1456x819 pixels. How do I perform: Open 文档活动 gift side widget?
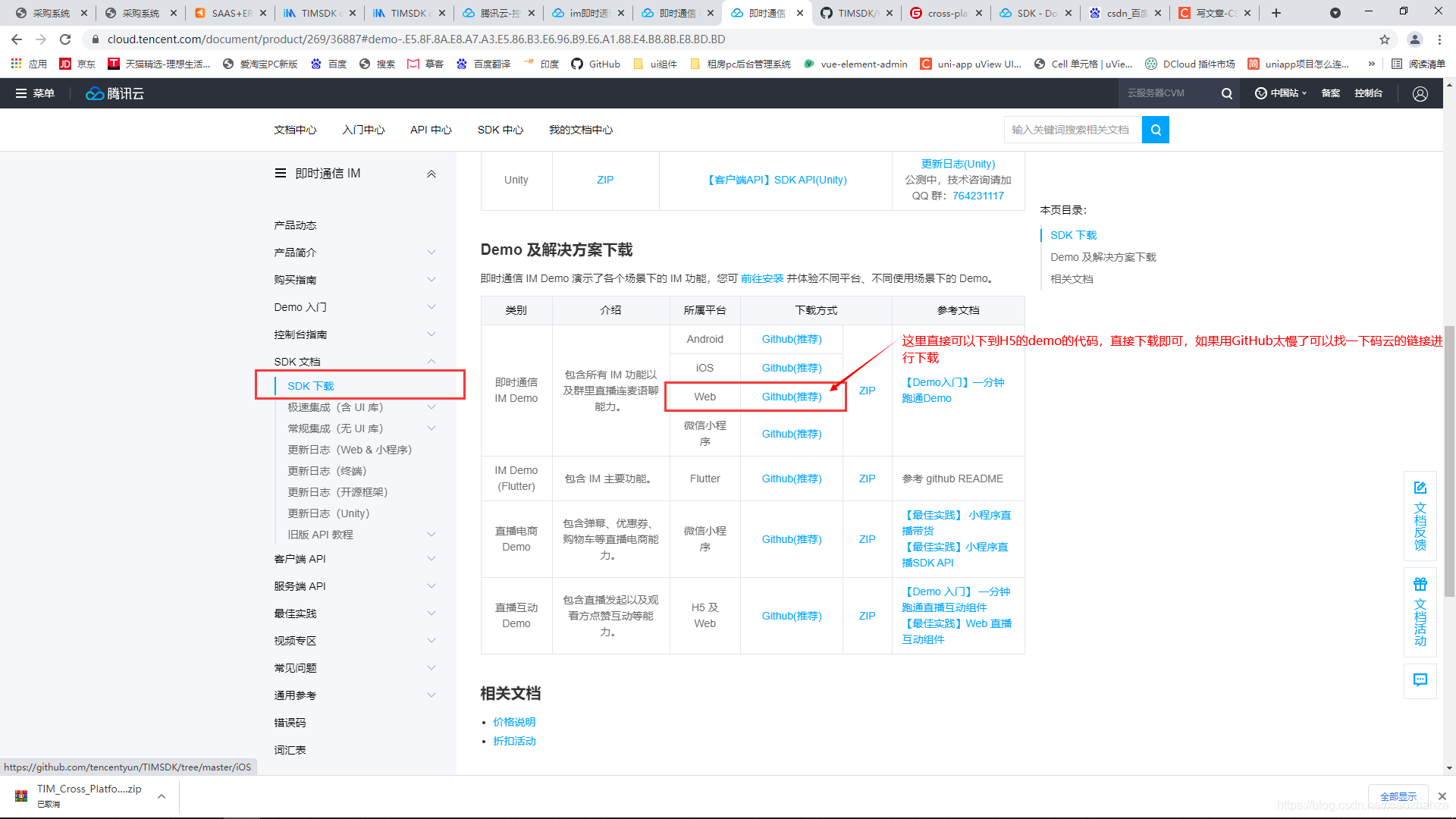tap(1420, 611)
